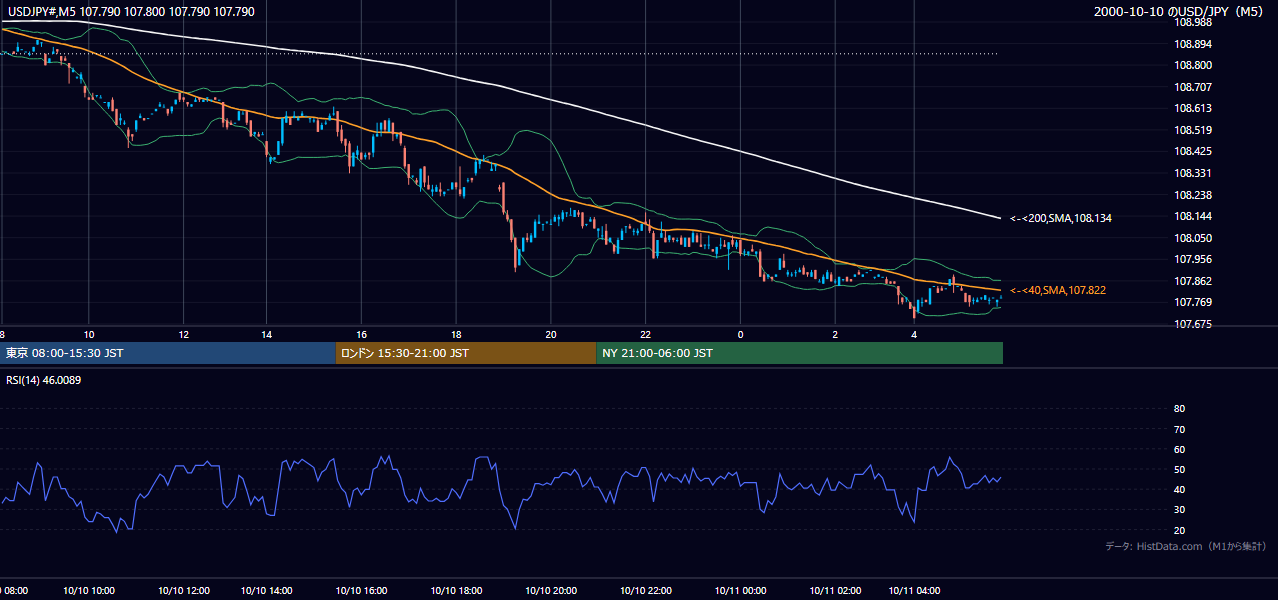
Task: Click the bottom time label 10/11 04:00
Action: [915, 591]
